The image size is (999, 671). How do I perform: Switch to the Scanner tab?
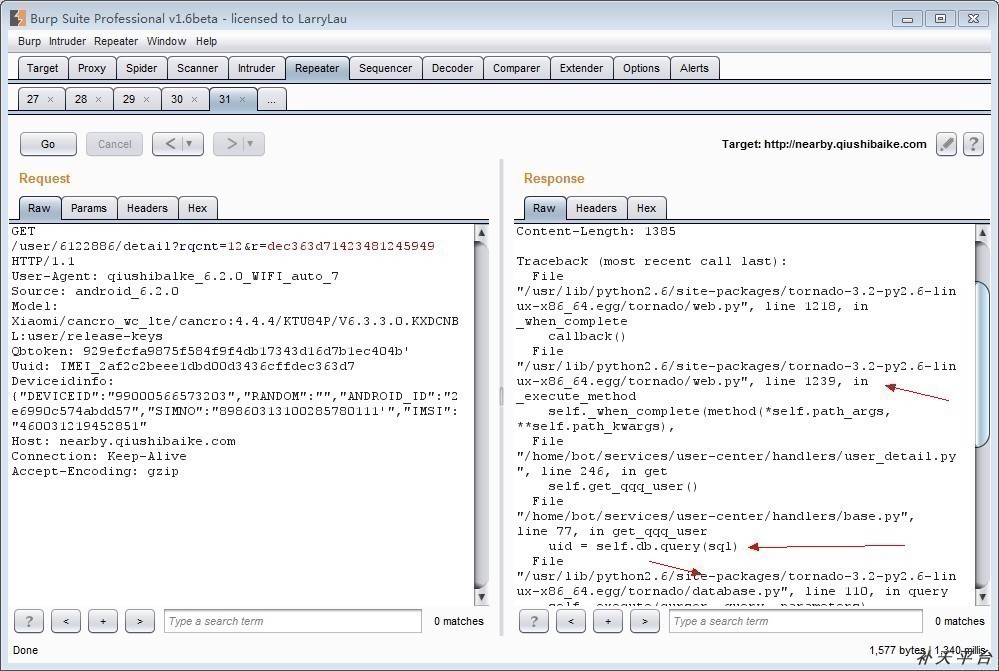coord(198,68)
